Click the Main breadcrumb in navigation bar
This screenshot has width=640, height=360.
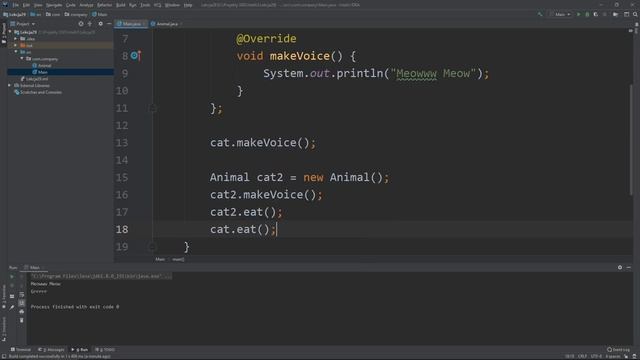(x=100, y=14)
